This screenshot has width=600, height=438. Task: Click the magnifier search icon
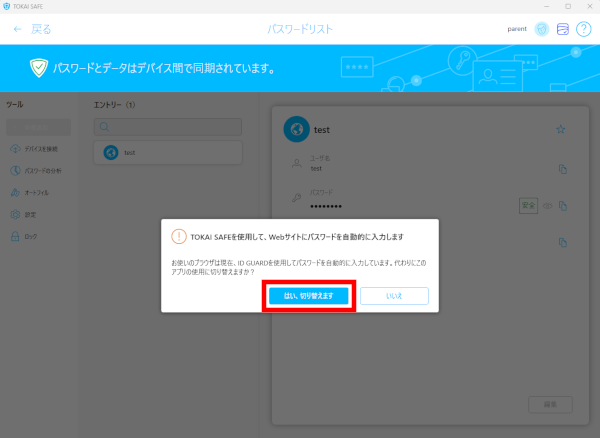[x=104, y=127]
